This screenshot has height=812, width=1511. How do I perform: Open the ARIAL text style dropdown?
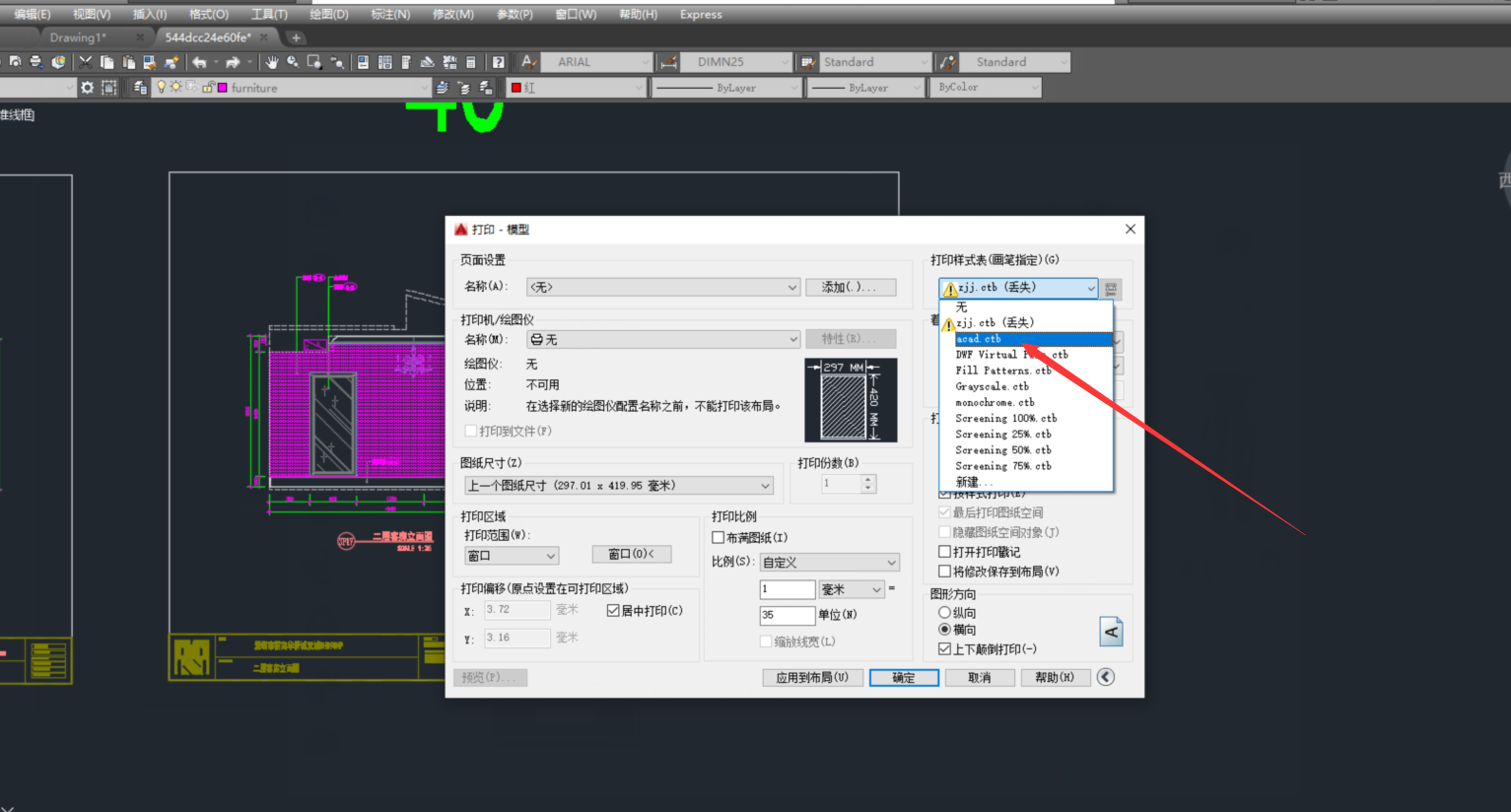click(x=597, y=62)
